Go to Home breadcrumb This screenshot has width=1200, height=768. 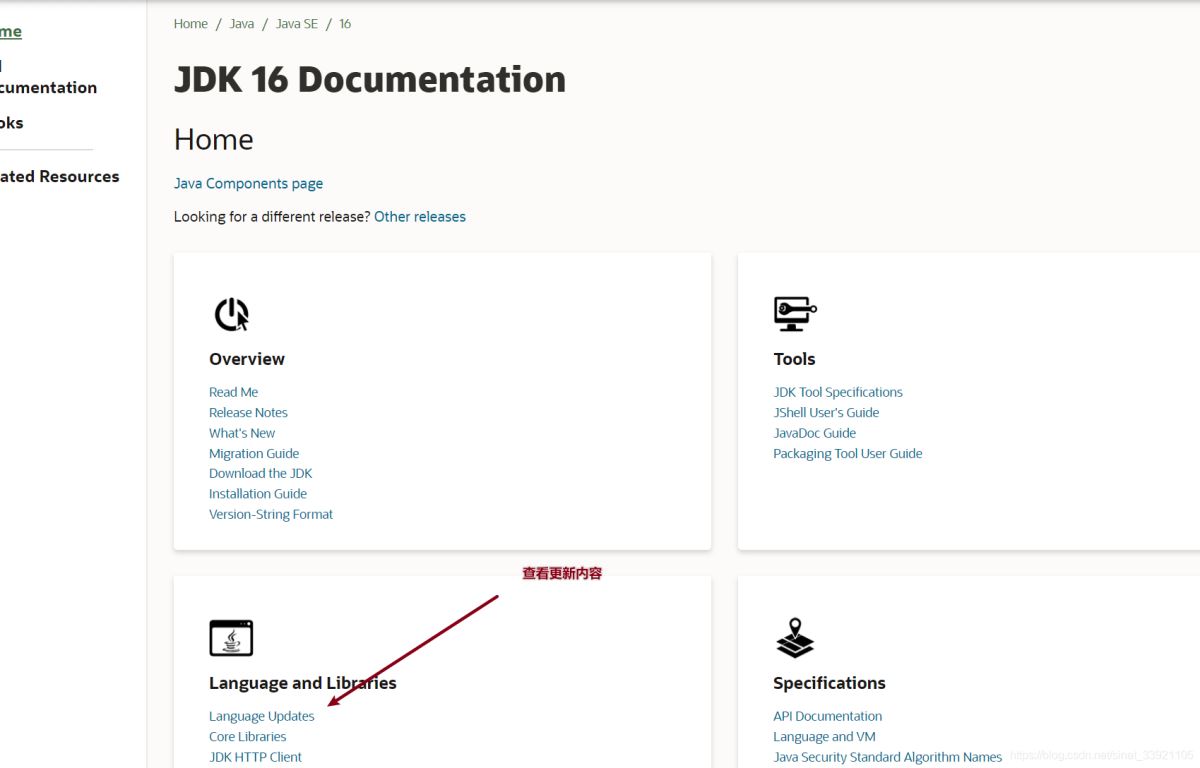tap(191, 24)
